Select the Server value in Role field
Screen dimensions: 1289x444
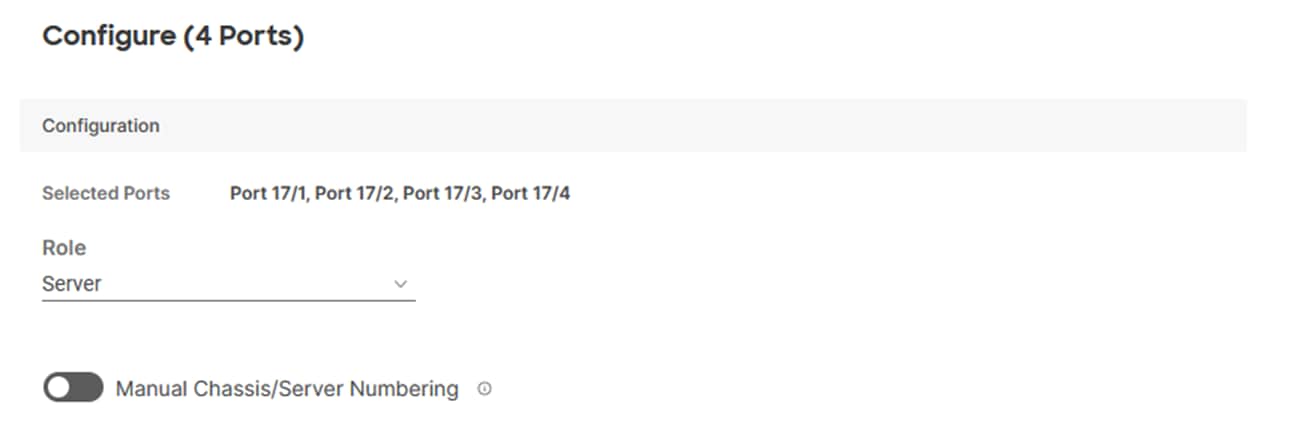[x=72, y=284]
